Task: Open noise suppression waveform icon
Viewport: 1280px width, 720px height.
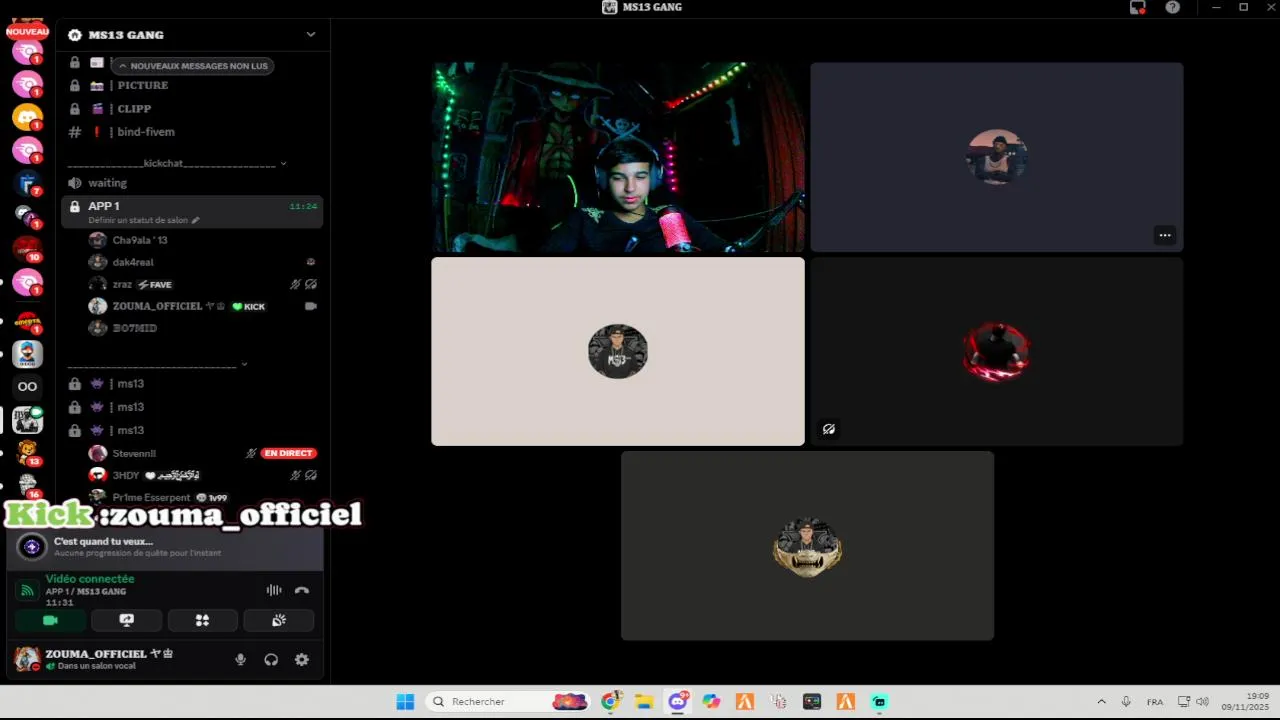Action: pyautogui.click(x=273, y=590)
